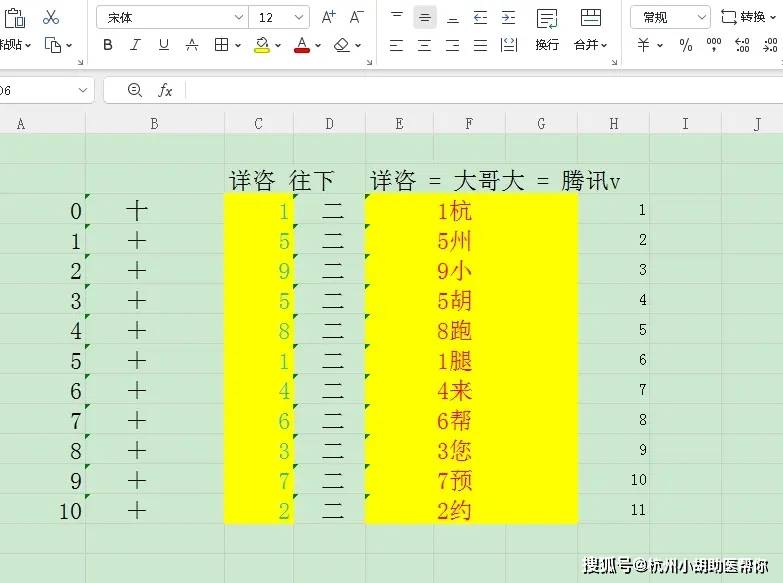Click the distributed alignment icon
The image size is (783, 583).
[x=508, y=45]
